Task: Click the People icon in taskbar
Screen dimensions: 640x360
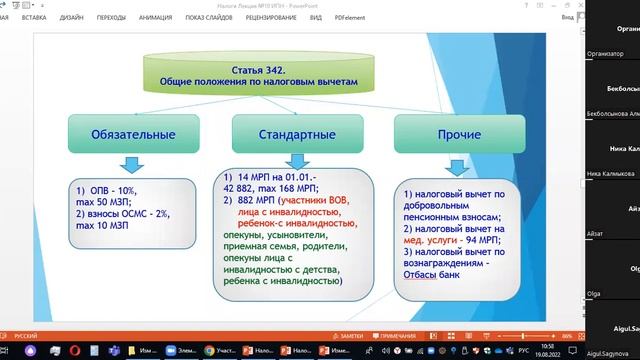Action: point(369,350)
